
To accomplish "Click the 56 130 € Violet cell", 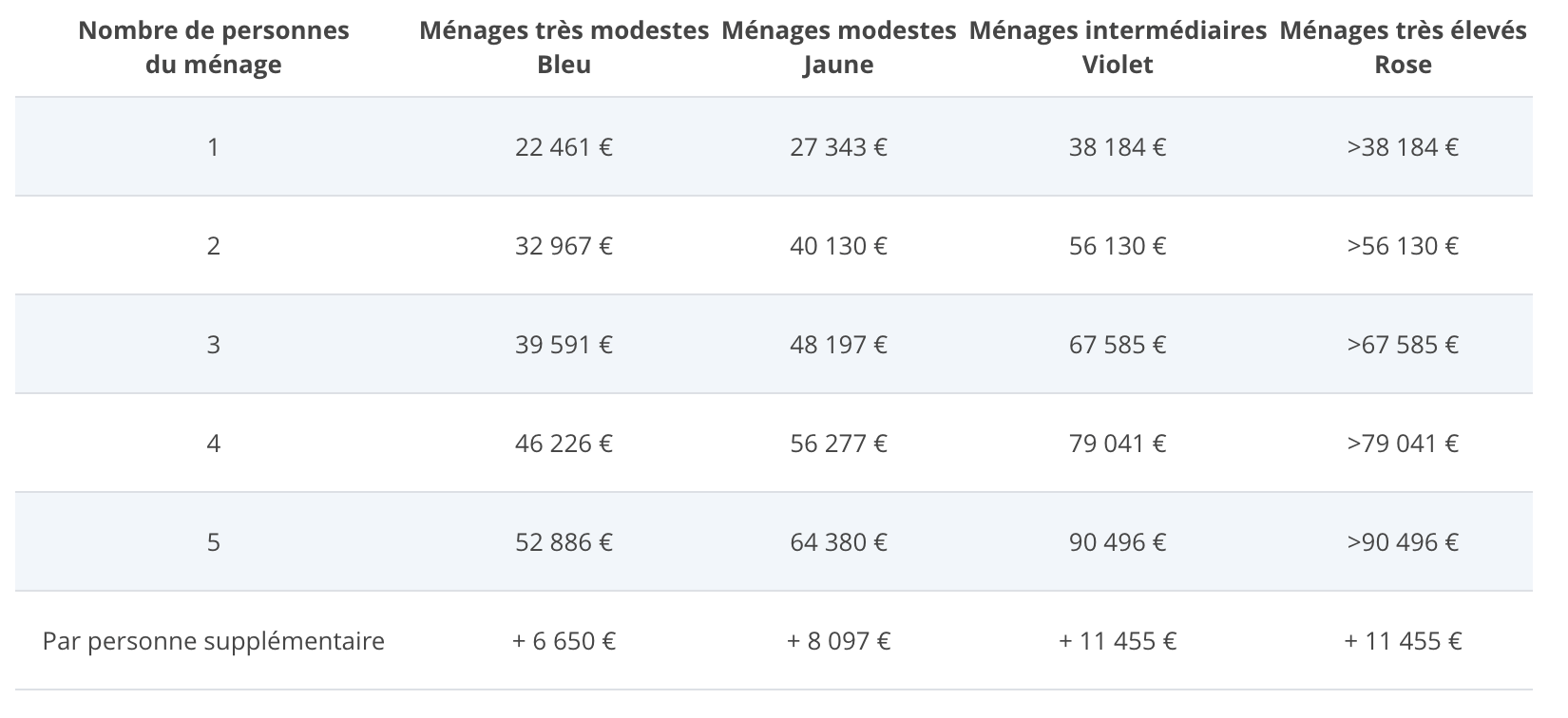I will click(1118, 246).
